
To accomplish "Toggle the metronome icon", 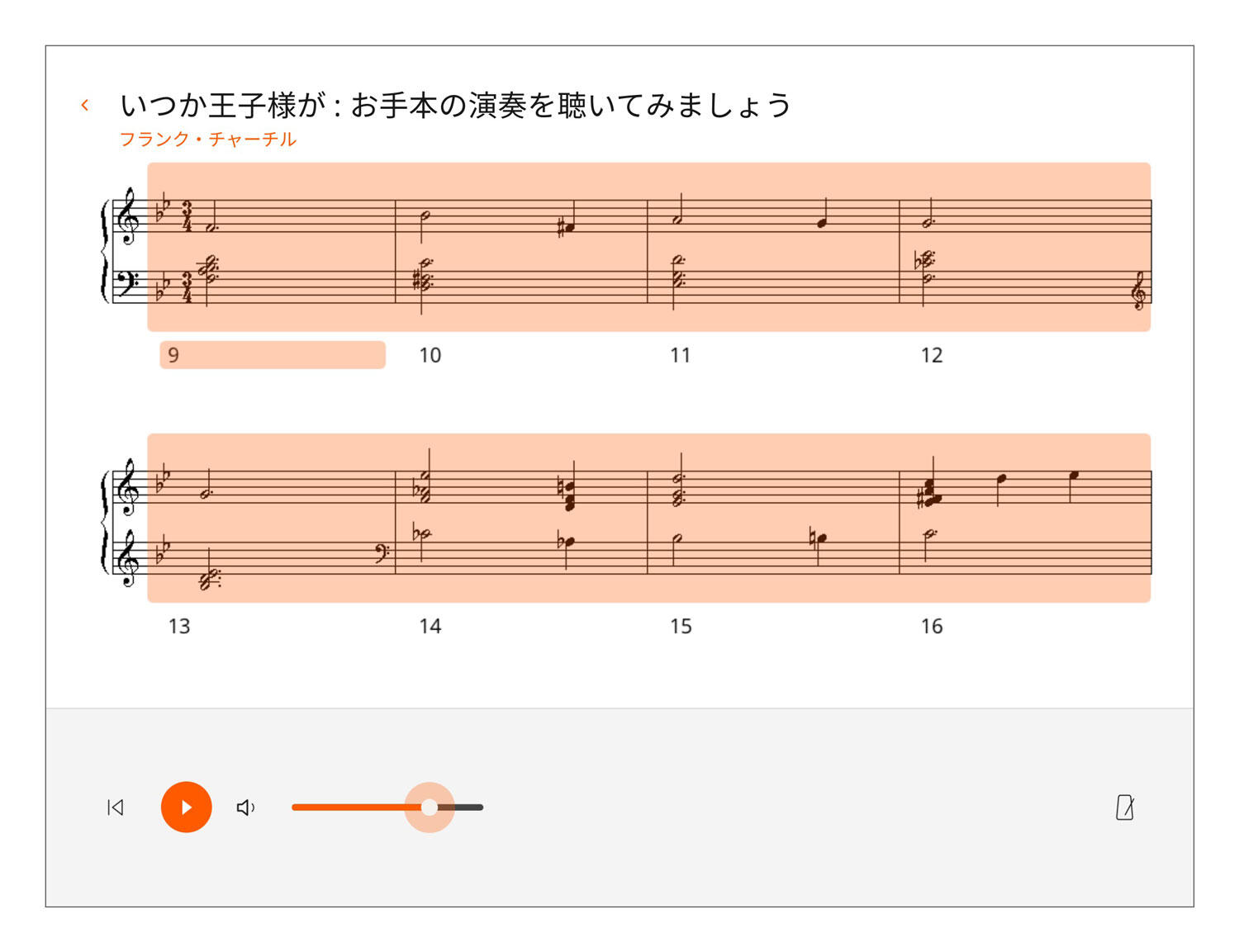I will point(1125,807).
